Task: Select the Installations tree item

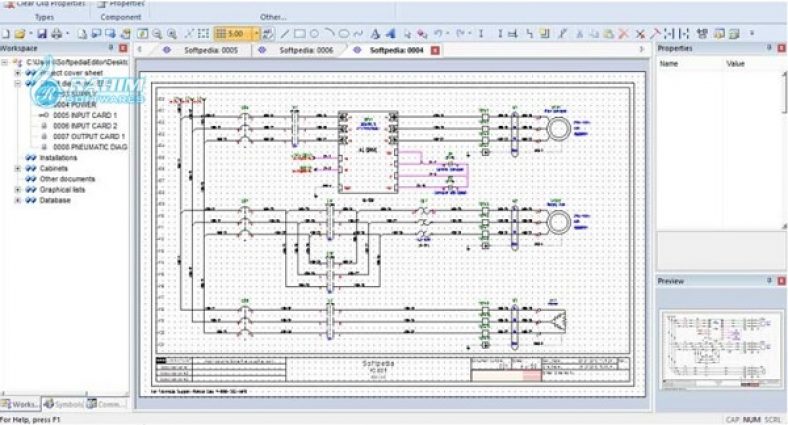Action: coord(58,158)
